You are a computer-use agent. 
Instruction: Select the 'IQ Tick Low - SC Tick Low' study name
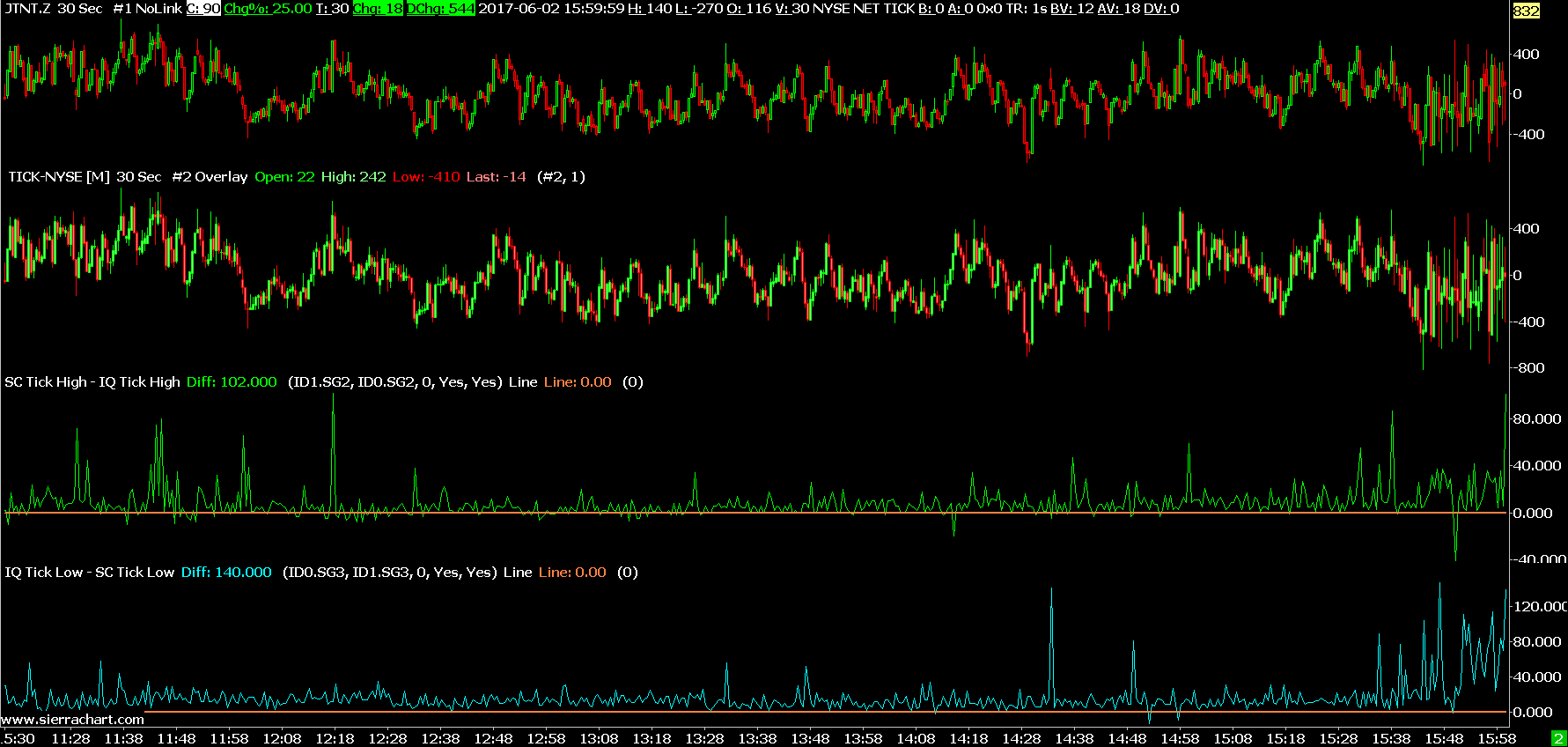(x=90, y=573)
